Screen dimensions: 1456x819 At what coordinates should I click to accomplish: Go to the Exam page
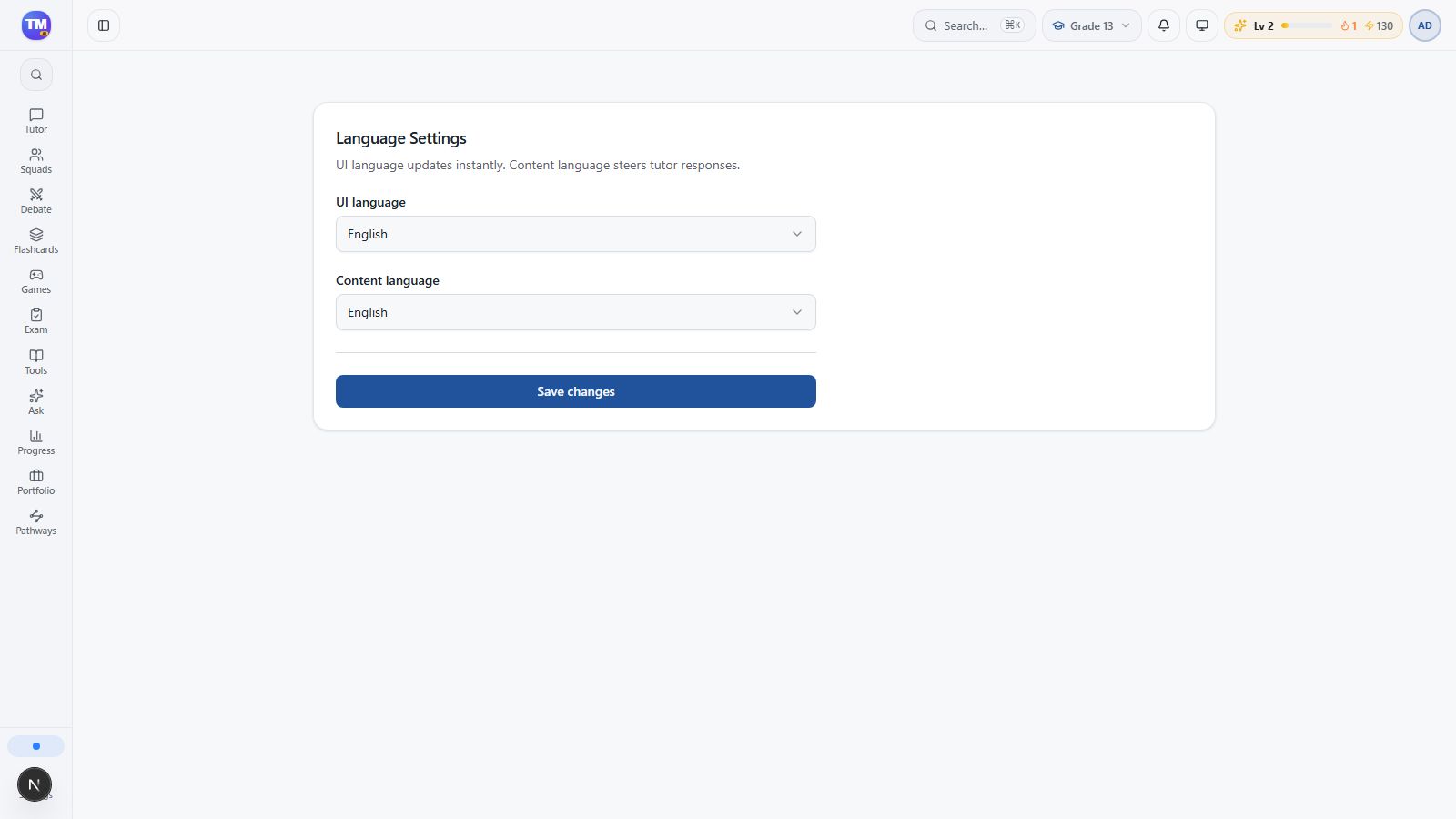36,321
